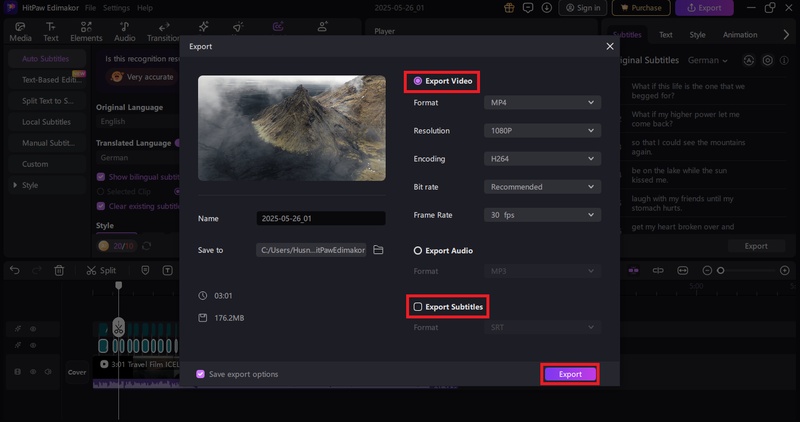Click the Split scissors tool
The image size is (800, 422).
coord(101,270)
